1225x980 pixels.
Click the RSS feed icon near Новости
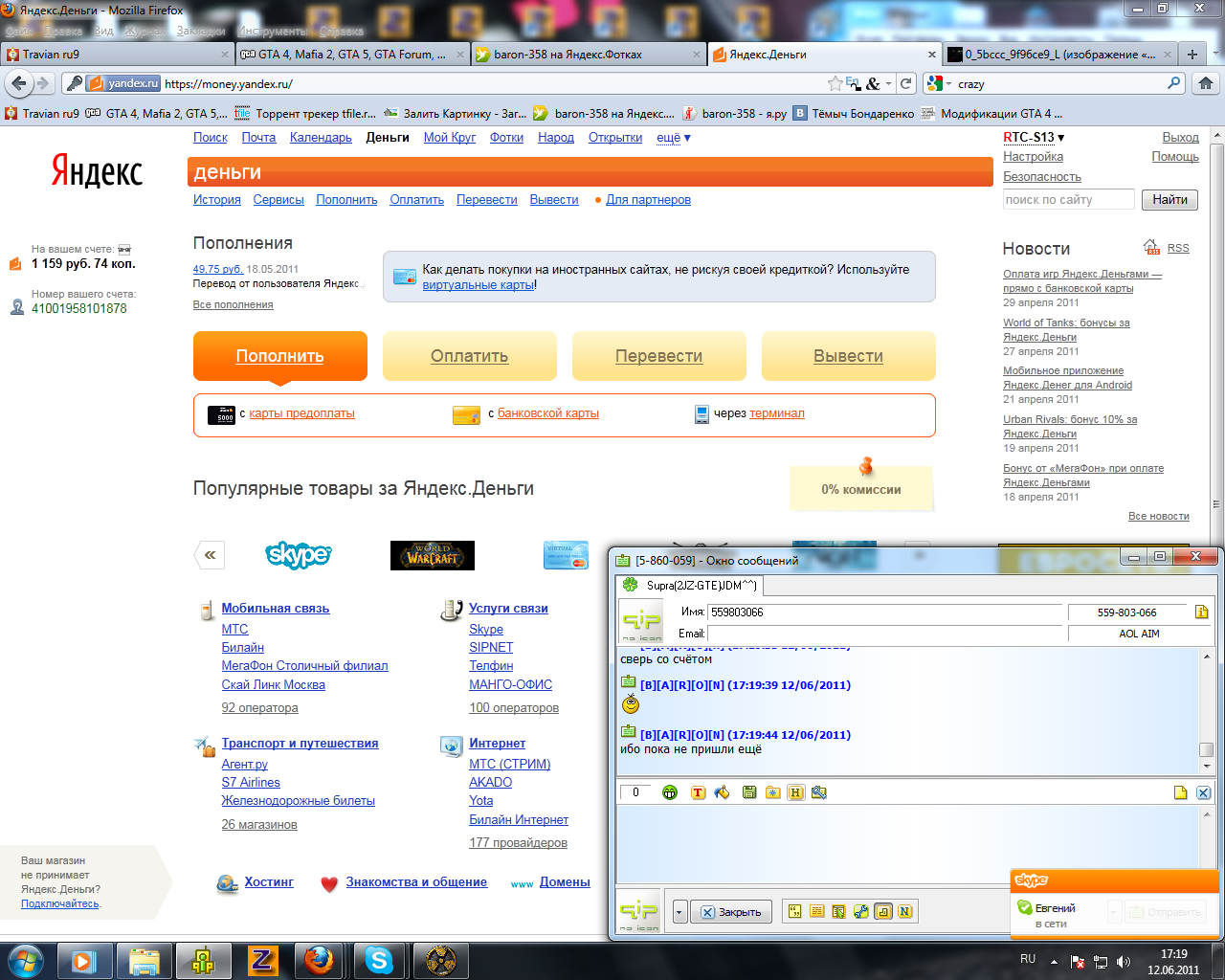click(x=1152, y=248)
